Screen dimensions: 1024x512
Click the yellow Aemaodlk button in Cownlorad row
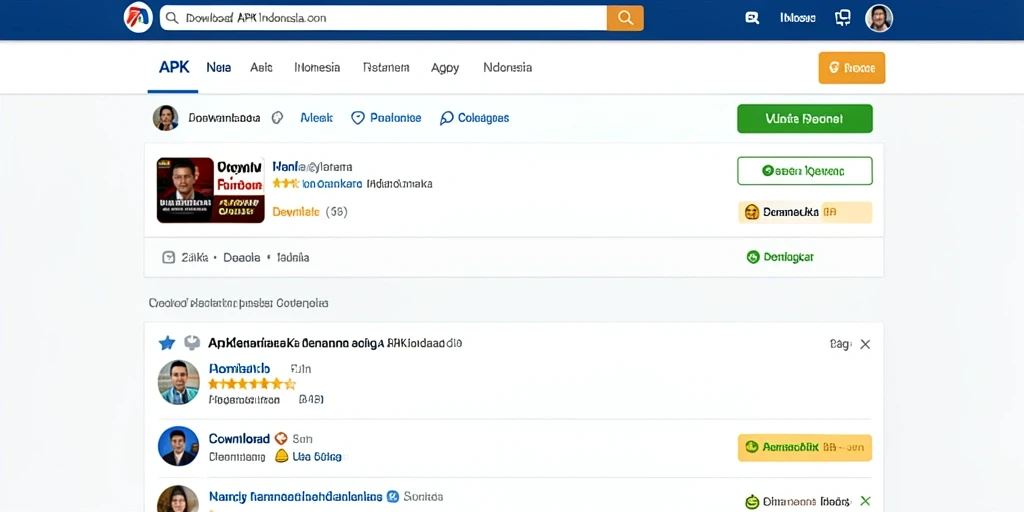click(805, 447)
